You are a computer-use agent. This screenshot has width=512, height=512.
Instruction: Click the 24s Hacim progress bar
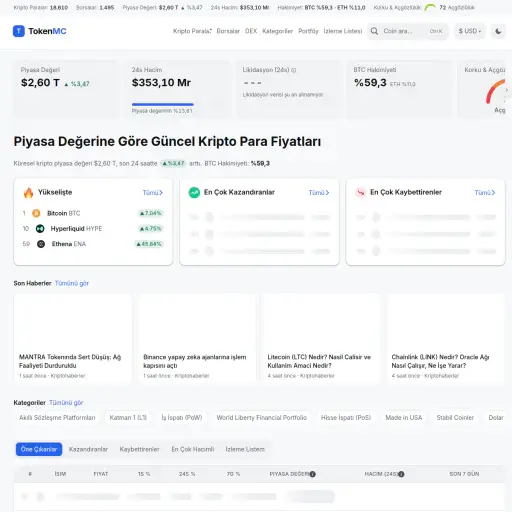coord(163,104)
